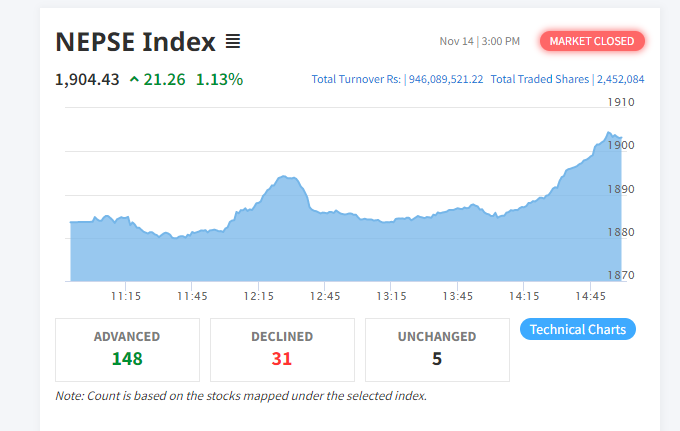Click the index value 1,904.43
Image resolution: width=680 pixels, height=431 pixels.
click(x=87, y=79)
